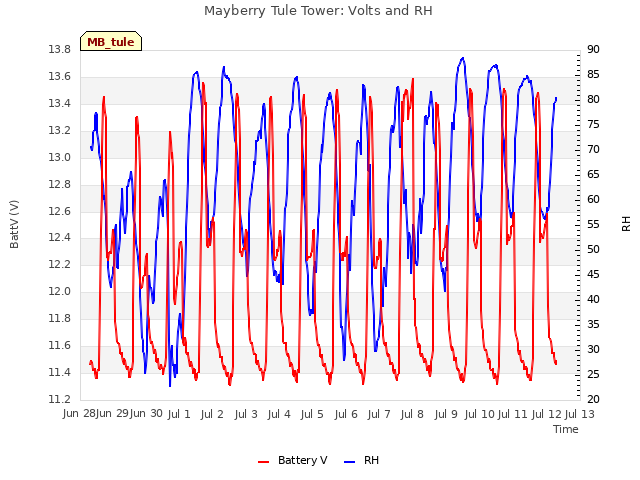Screen dimensions: 640x480
Task: Click the red Battery V legend swatch
Action: [264, 461]
